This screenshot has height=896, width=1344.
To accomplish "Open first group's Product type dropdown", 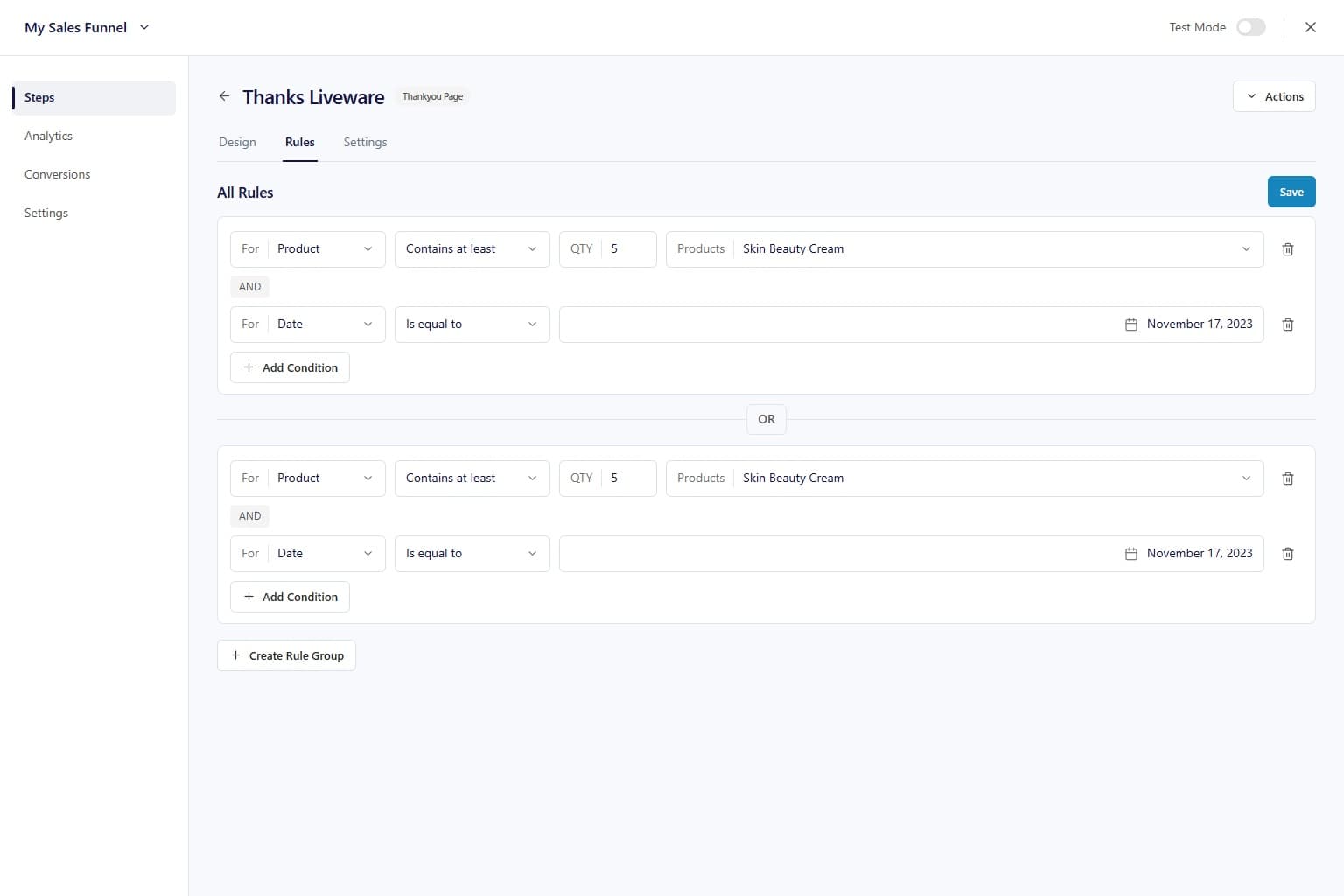I will tap(308, 249).
